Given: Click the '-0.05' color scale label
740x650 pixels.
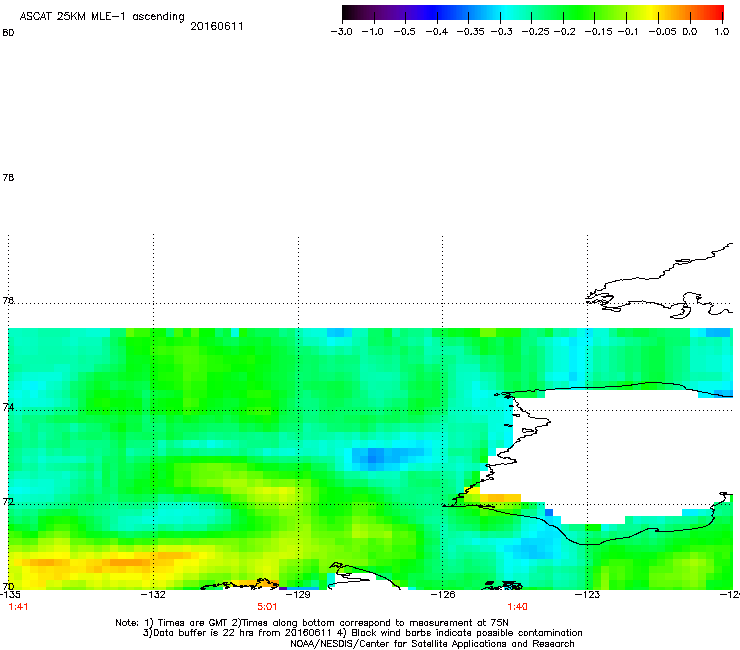Looking at the screenshot, I should (663, 32).
